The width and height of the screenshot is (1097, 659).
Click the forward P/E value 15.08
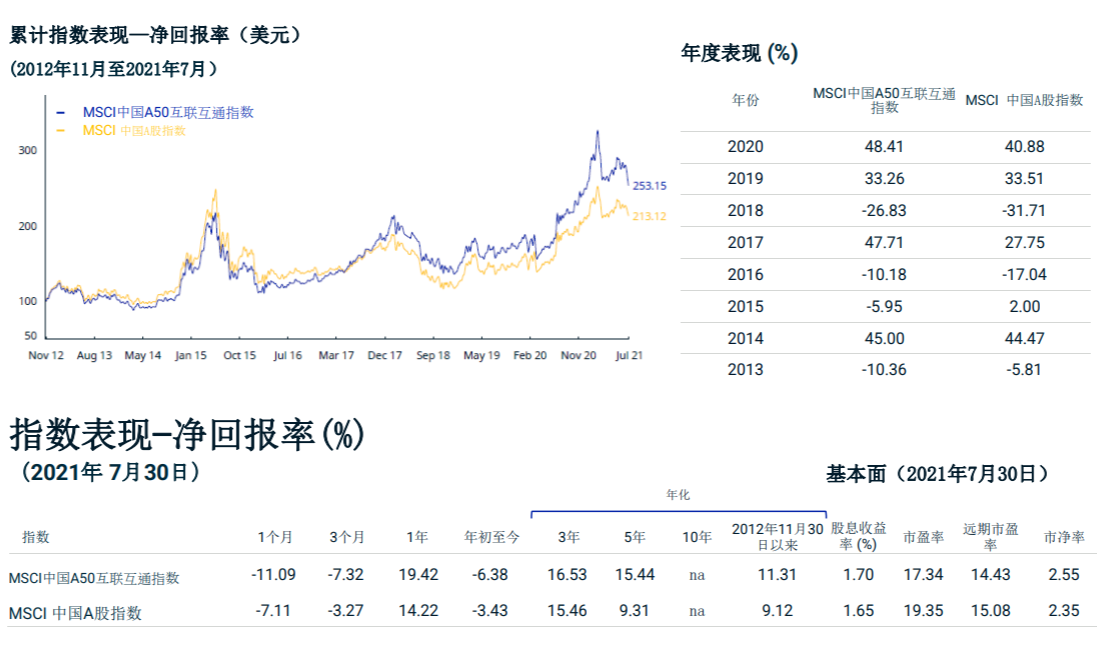[991, 611]
